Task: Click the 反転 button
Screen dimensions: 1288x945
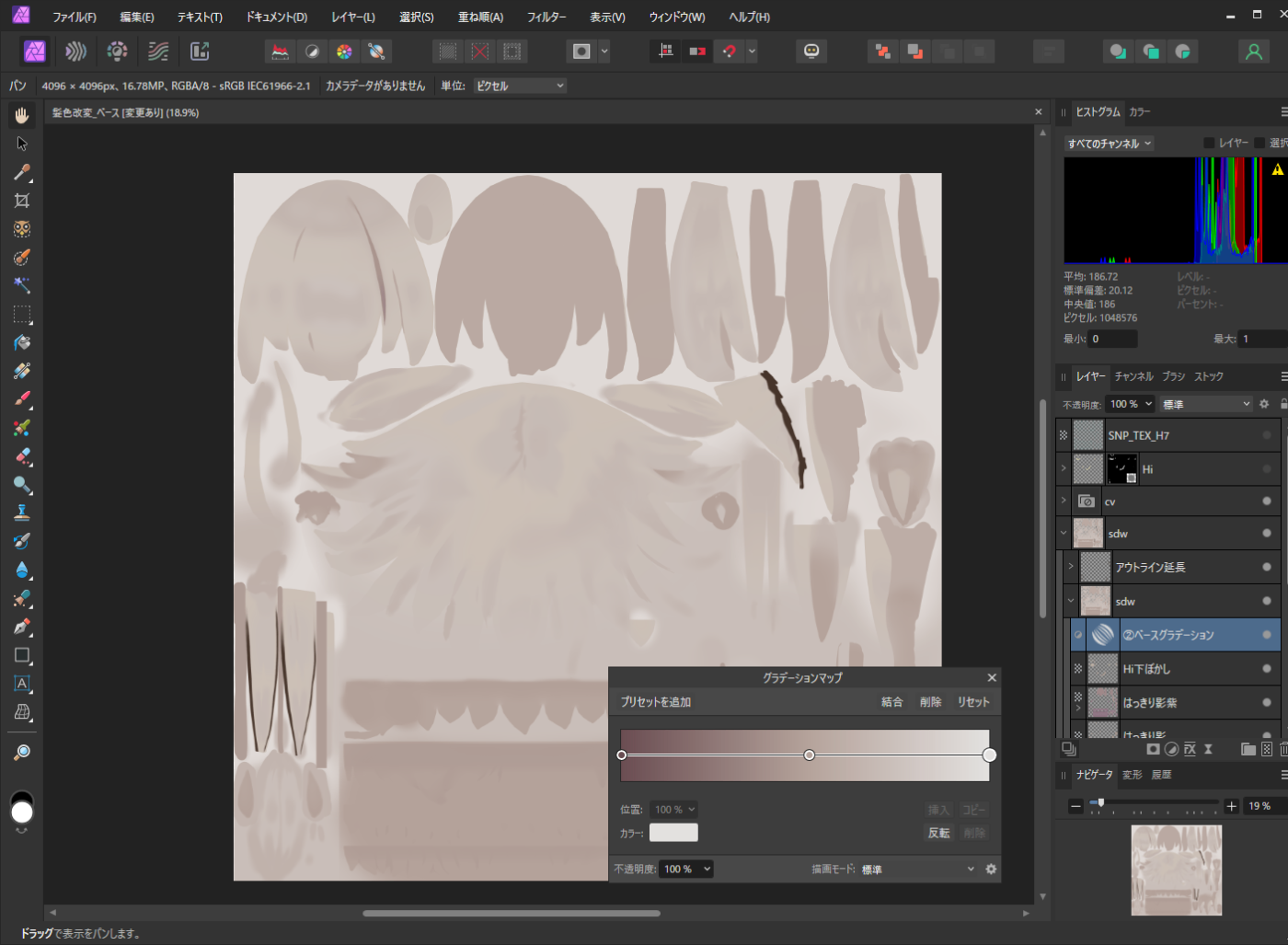Action: (938, 833)
